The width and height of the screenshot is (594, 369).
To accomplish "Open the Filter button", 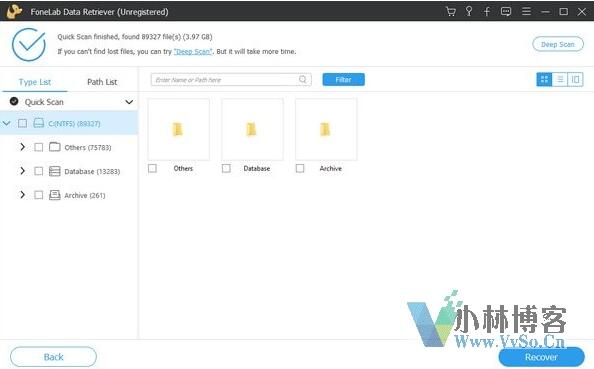I will click(x=344, y=80).
